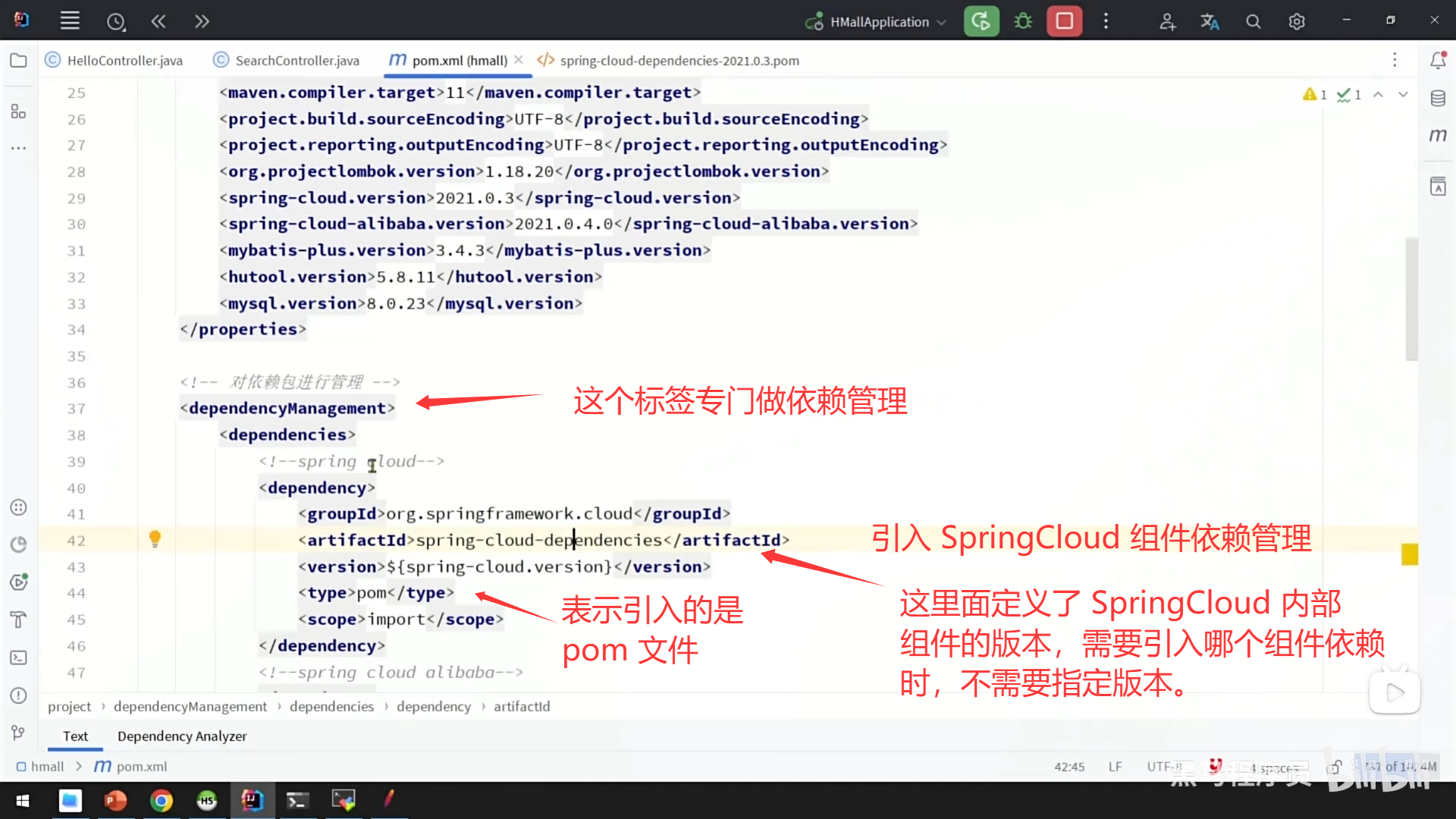Open the Terminal tool window
Viewport: 1456px width, 819px height.
[x=18, y=657]
